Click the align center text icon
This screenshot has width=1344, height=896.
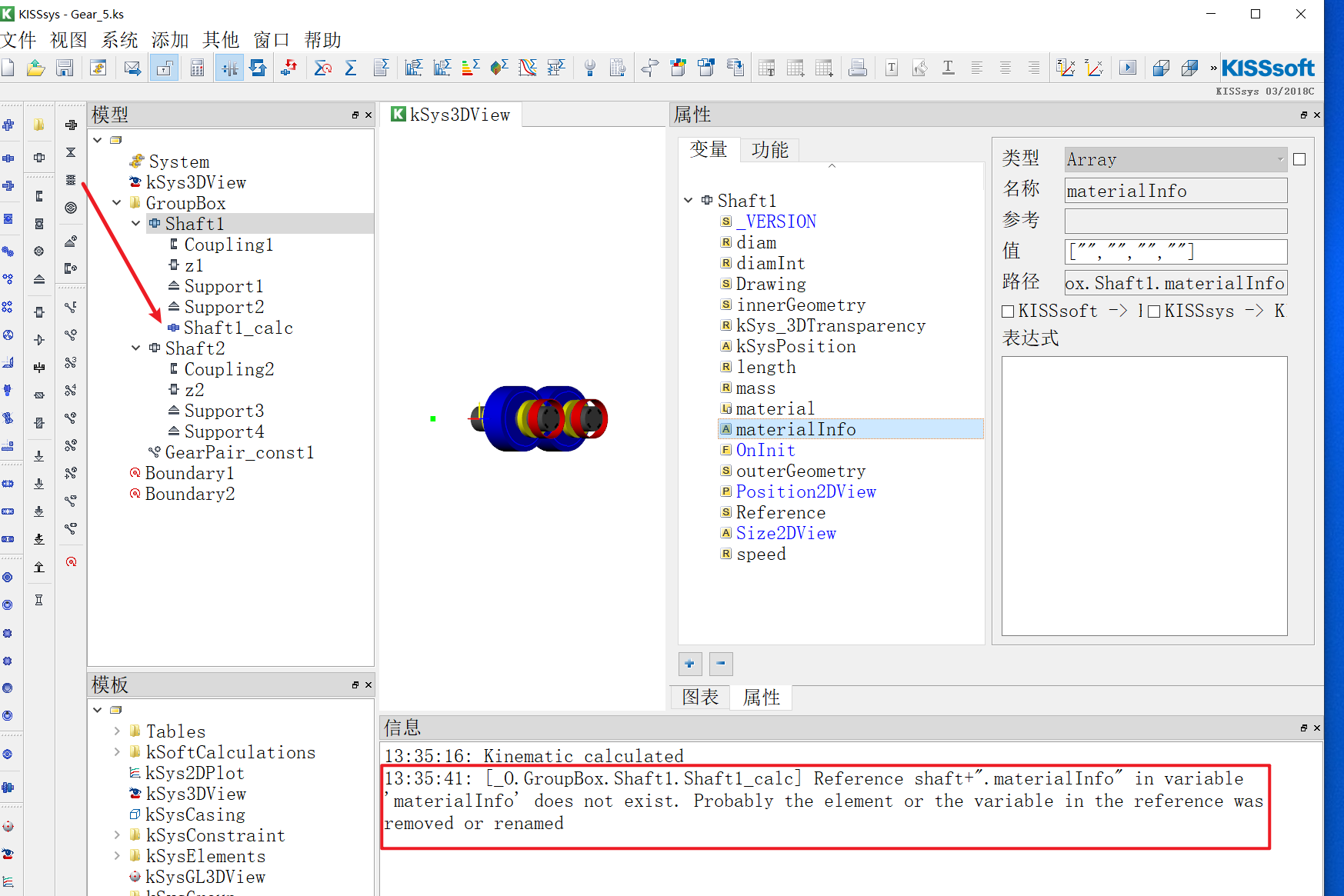[1005, 68]
